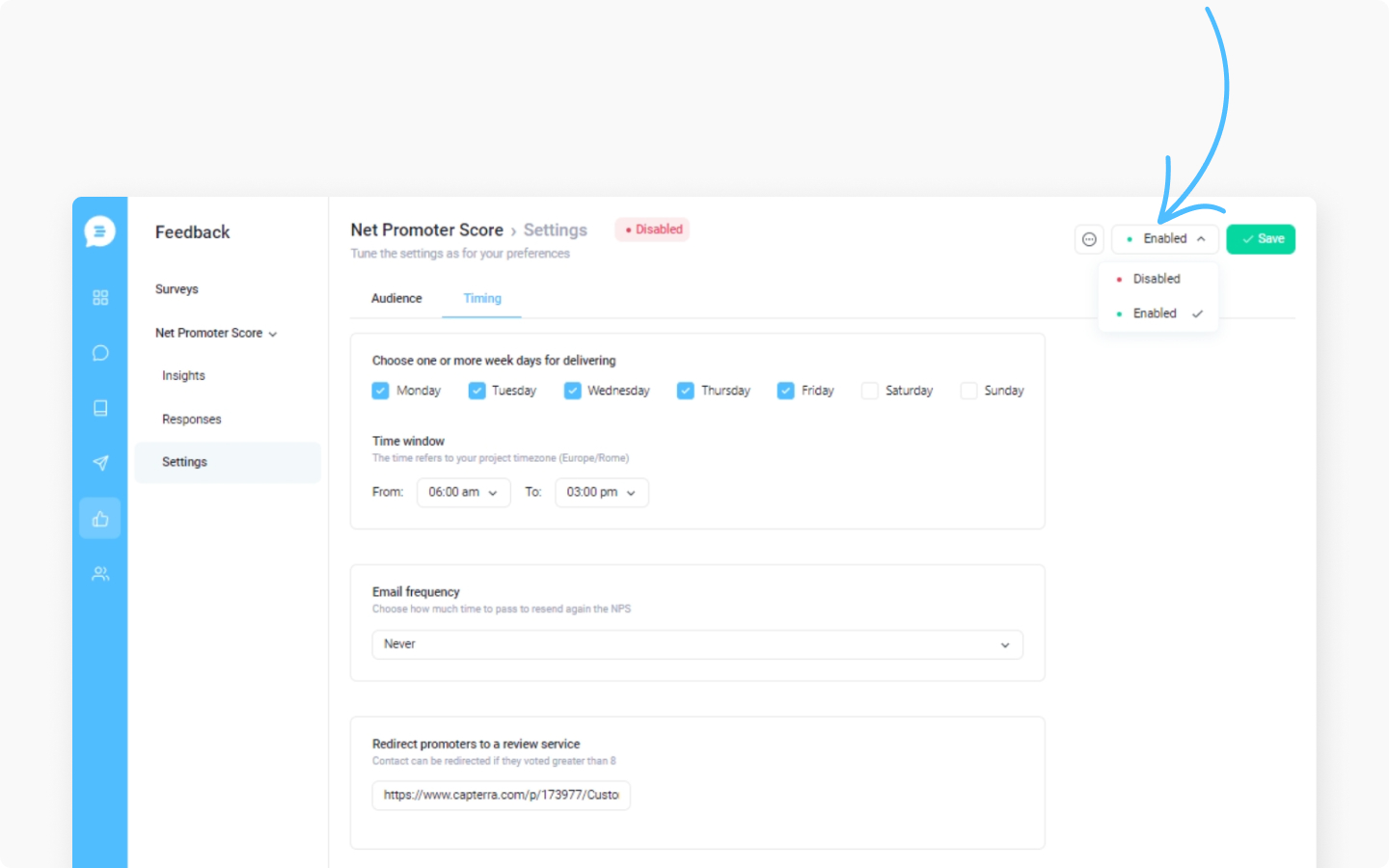The height and width of the screenshot is (868, 1389).
Task: Open Responses in the Feedback sidebar
Action: tap(192, 420)
